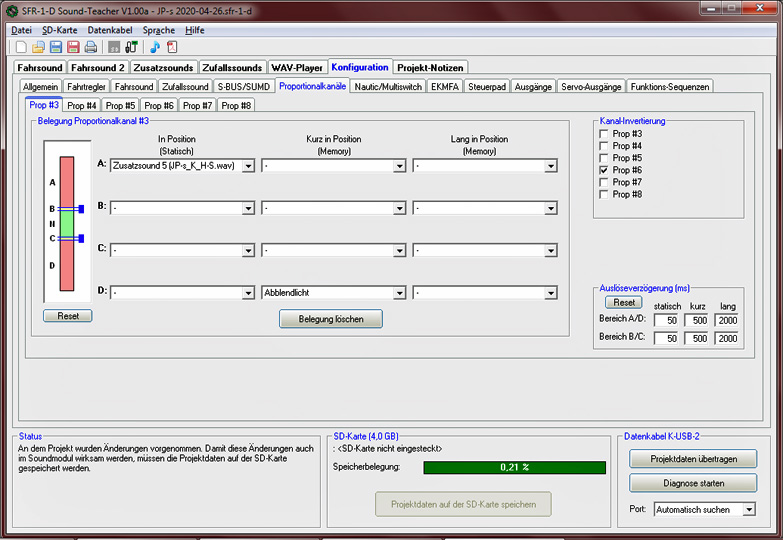Switch to the Prop #8 channel tab
This screenshot has height=540, width=783.
[x=236, y=106]
